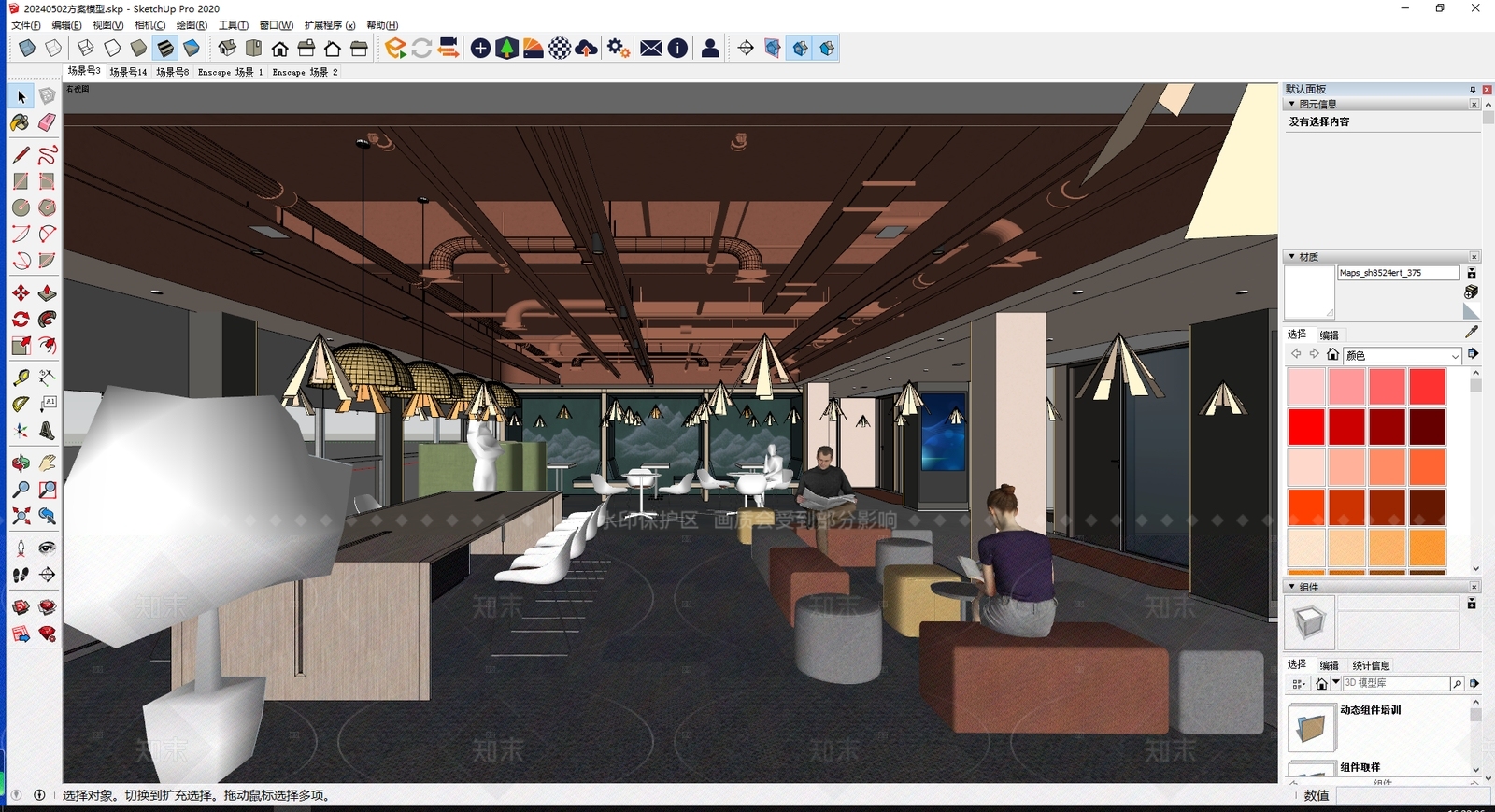The height and width of the screenshot is (812, 1495).
Task: Choose the Push/Pull tool
Action: [47, 293]
